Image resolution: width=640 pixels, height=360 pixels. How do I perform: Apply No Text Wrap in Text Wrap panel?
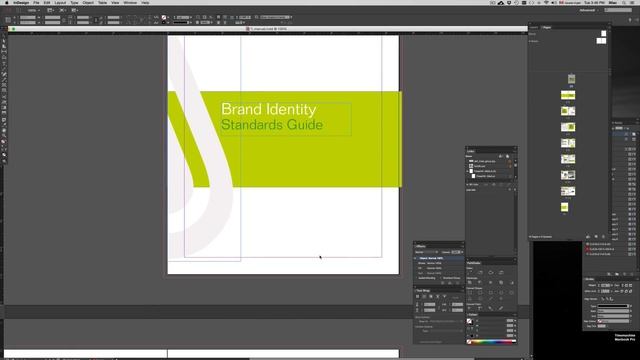click(417, 296)
